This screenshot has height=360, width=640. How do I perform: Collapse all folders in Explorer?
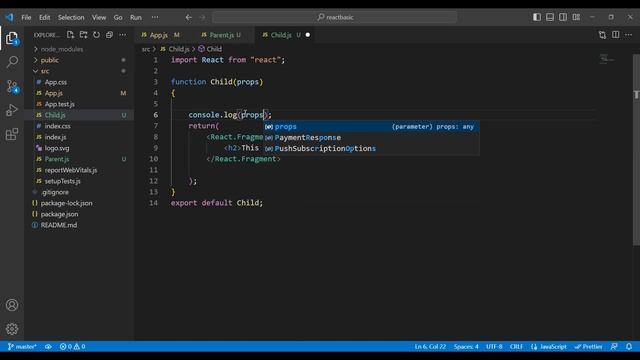[109, 35]
